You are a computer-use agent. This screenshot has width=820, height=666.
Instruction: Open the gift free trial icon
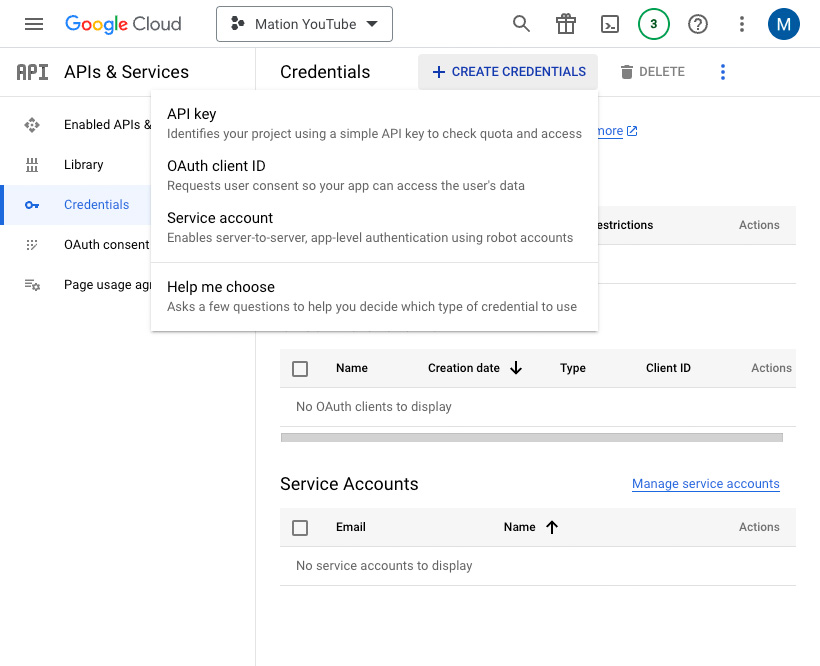click(x=566, y=24)
